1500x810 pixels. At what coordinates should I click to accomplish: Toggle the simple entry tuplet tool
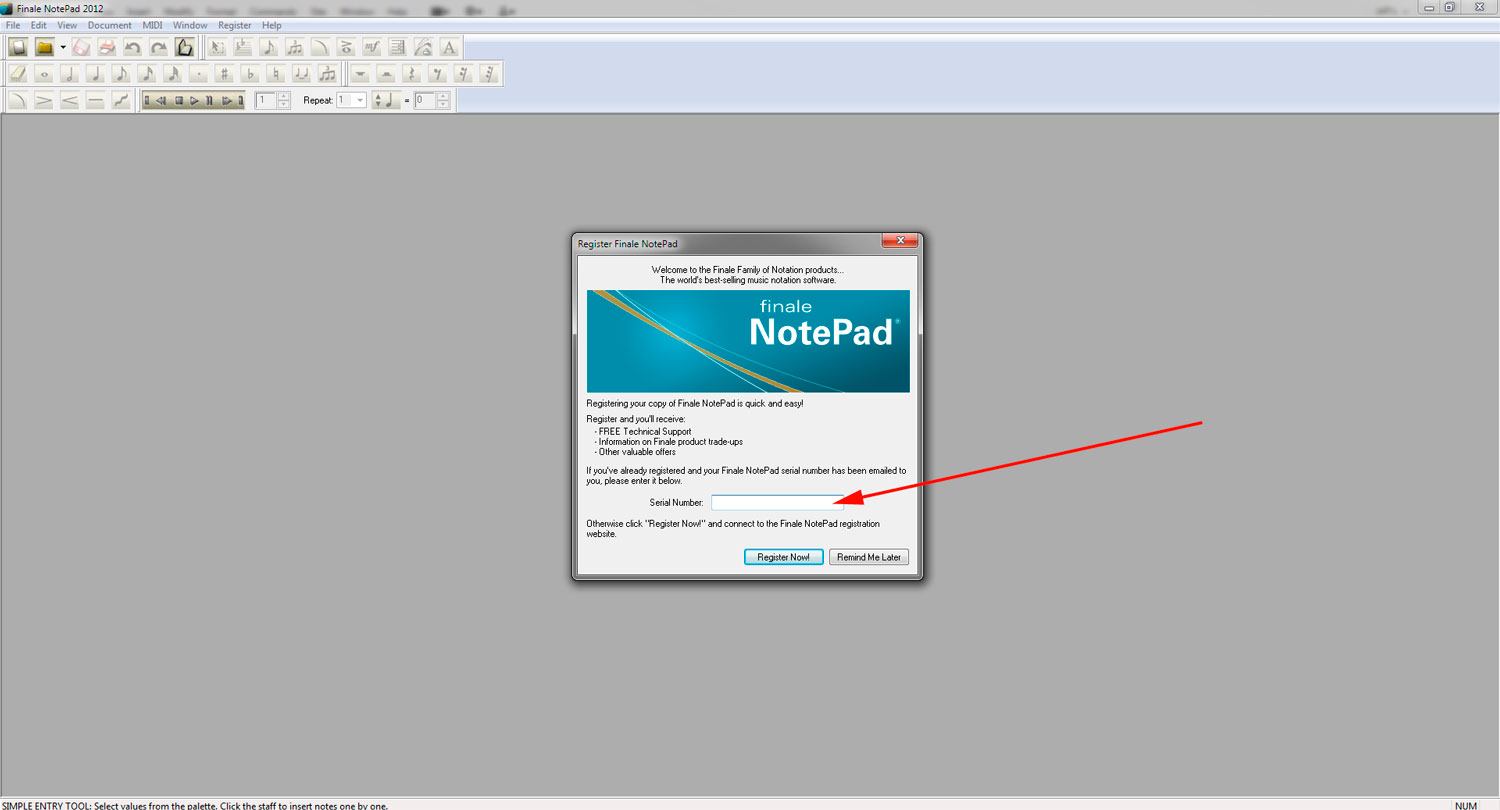(x=328, y=74)
